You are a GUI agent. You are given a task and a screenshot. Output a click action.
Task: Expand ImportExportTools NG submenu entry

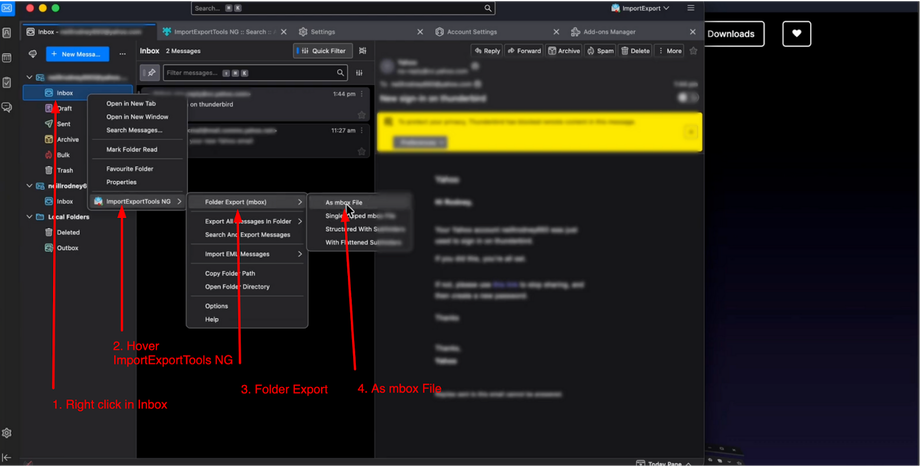(x=138, y=201)
